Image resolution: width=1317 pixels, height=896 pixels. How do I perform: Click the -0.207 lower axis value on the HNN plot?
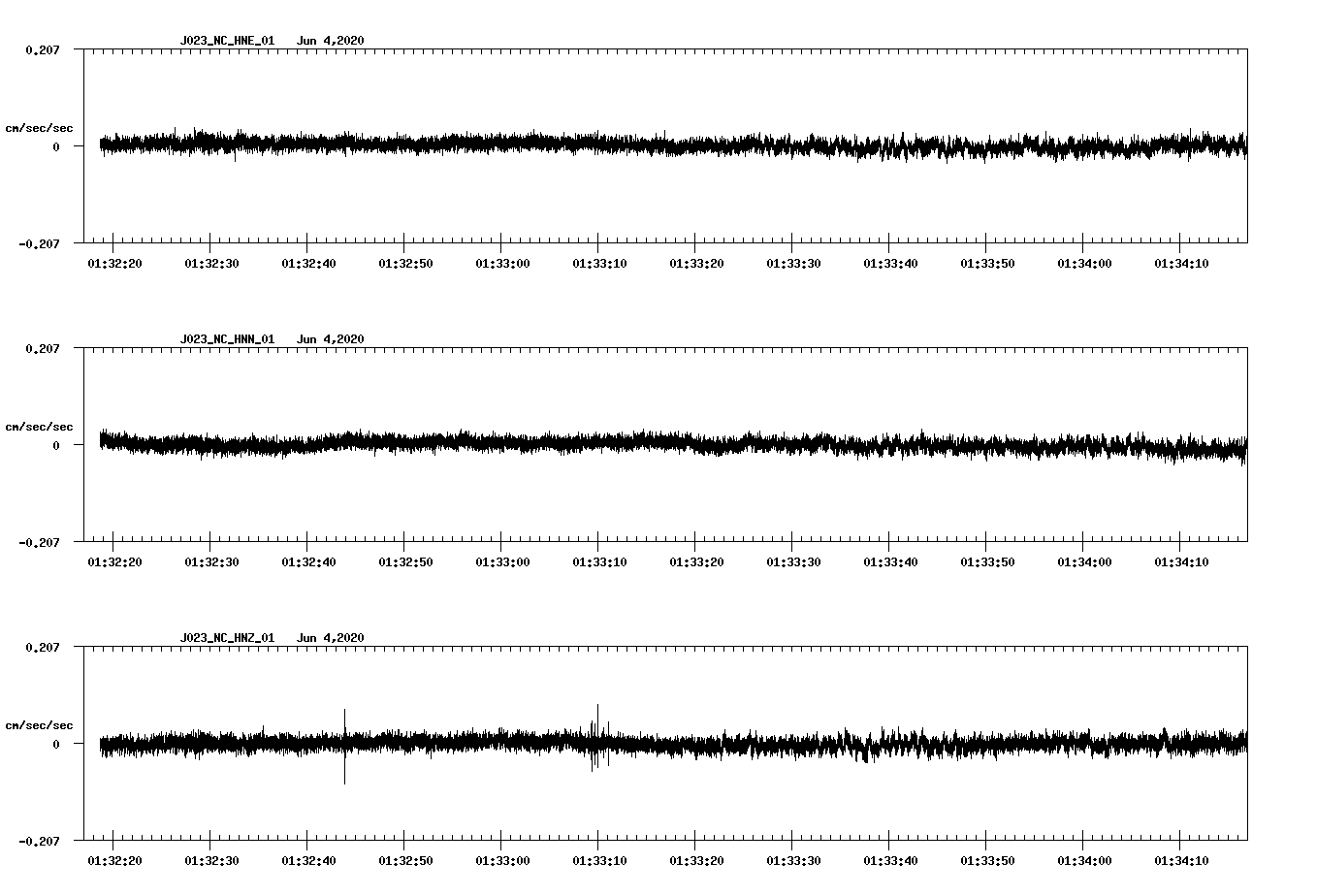pos(40,543)
